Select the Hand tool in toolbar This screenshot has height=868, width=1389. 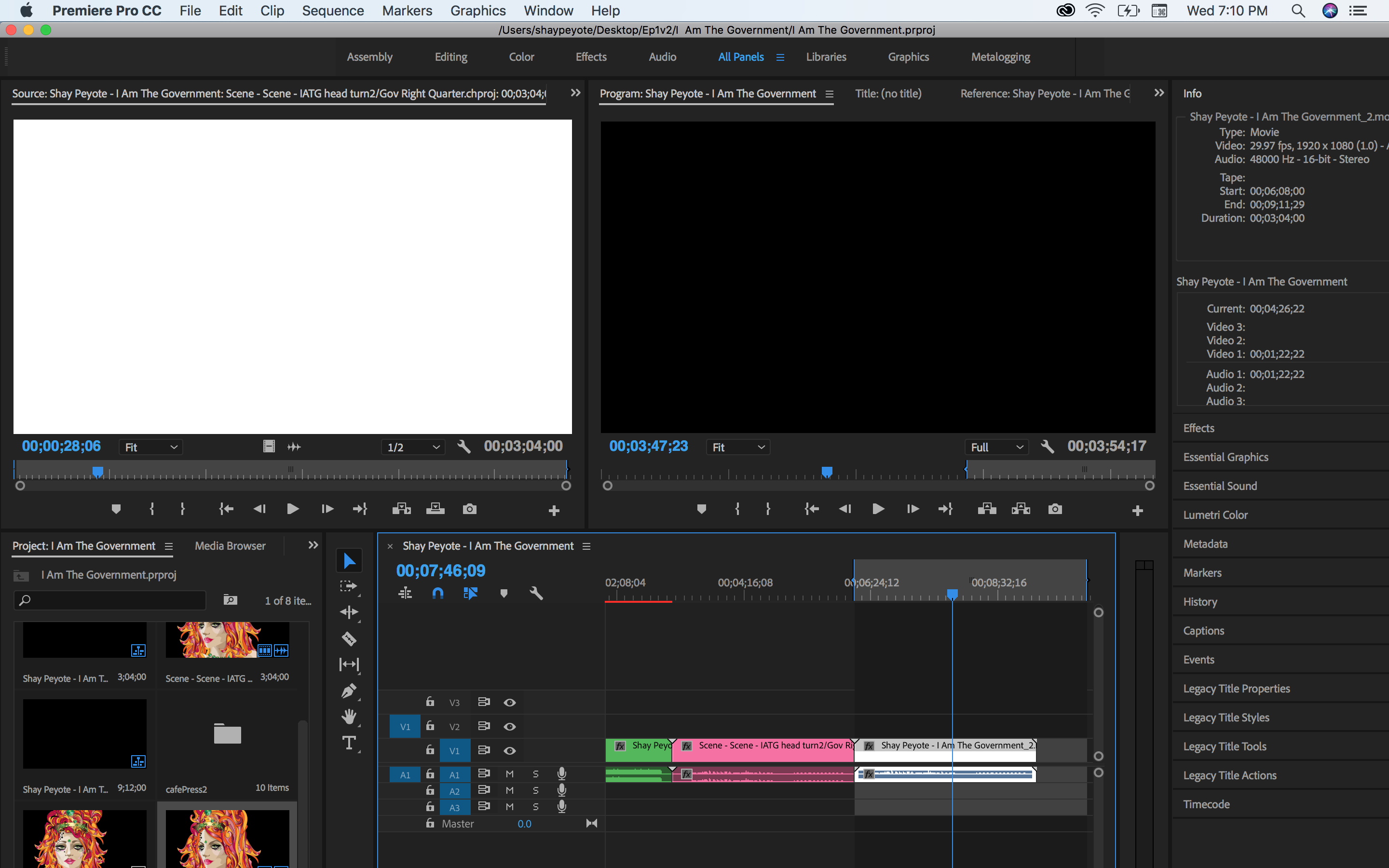pyautogui.click(x=348, y=717)
